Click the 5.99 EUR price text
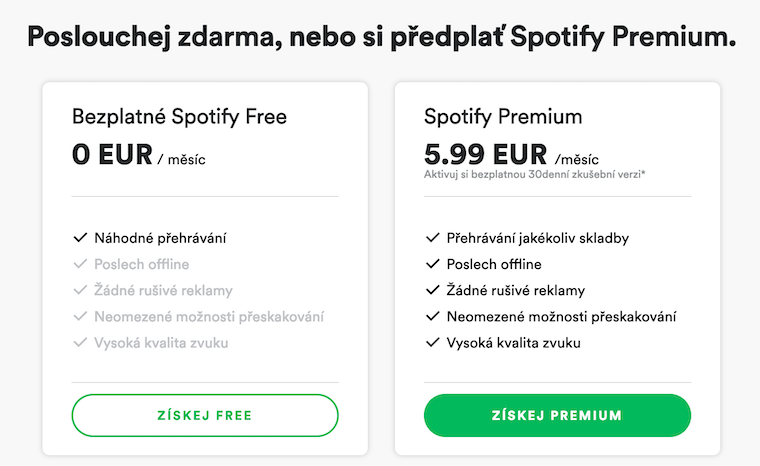 (486, 155)
